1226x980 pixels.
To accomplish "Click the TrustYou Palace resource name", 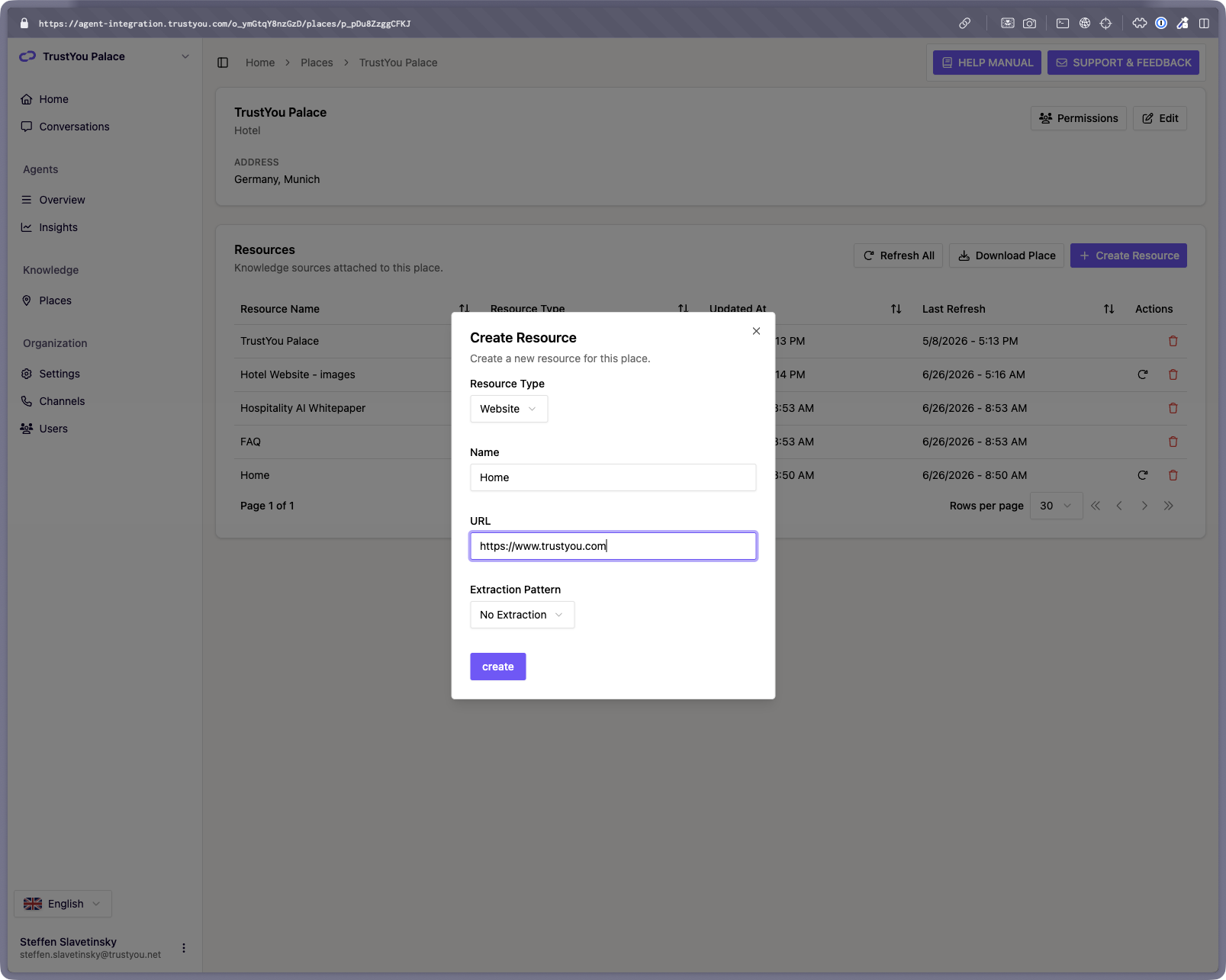I will 279,341.
